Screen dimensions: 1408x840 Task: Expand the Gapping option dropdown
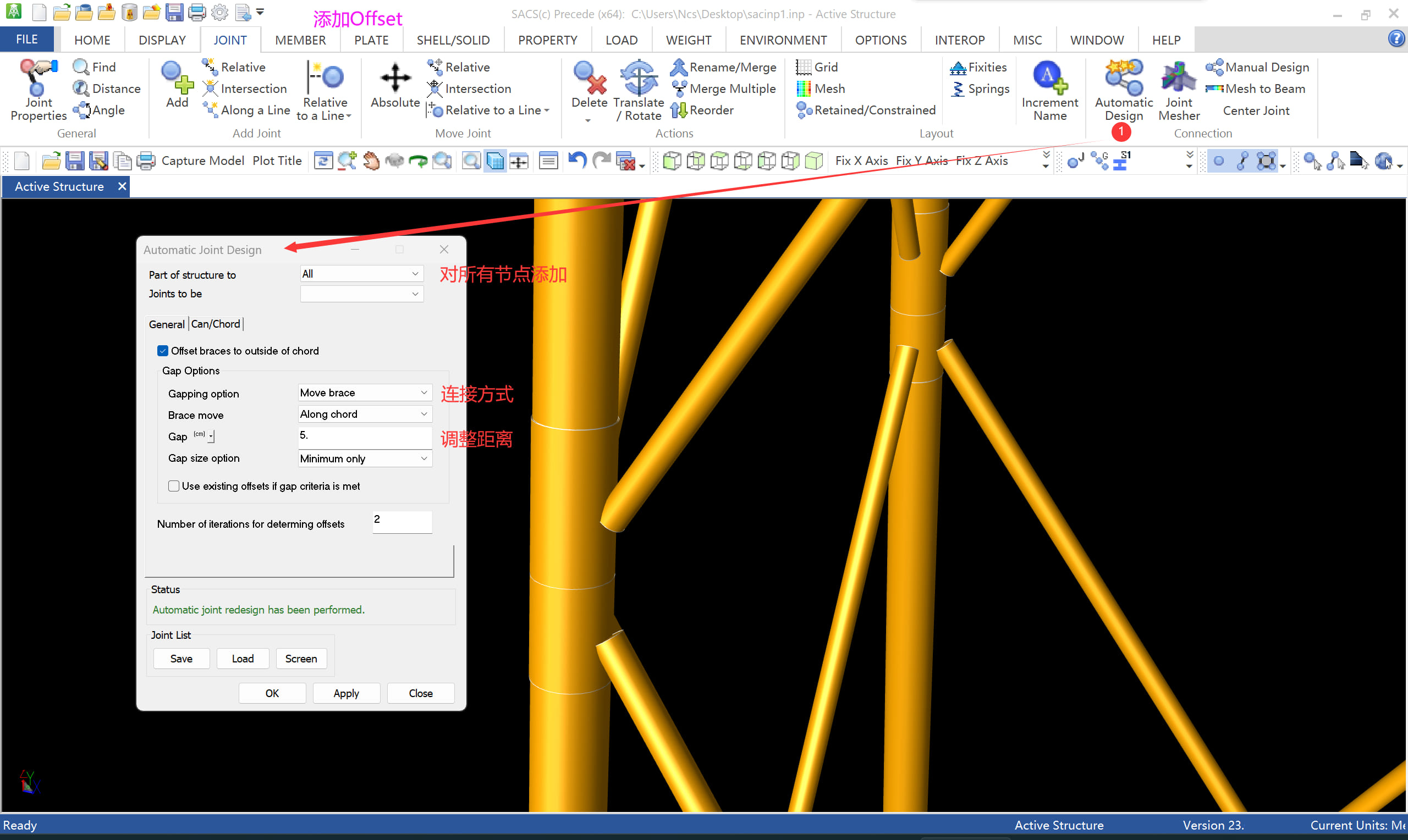click(424, 393)
